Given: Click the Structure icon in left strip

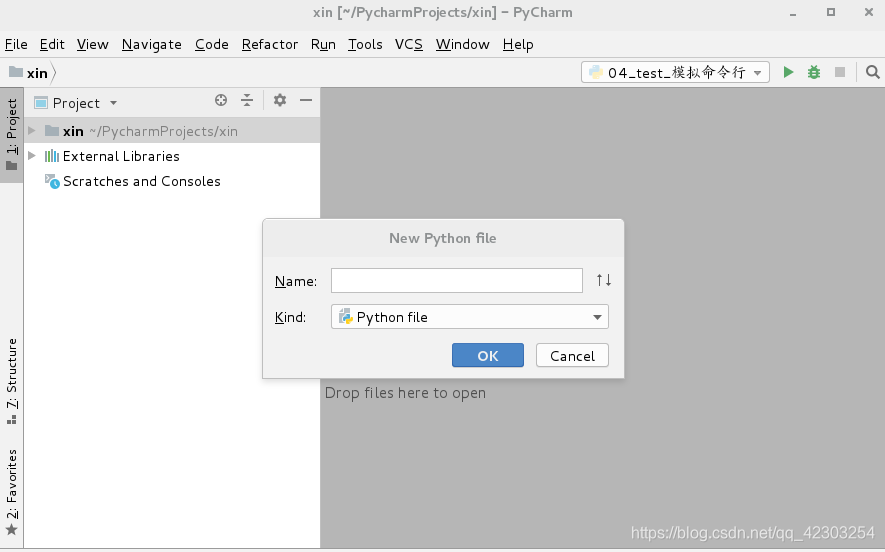Looking at the screenshot, I should click(11, 420).
